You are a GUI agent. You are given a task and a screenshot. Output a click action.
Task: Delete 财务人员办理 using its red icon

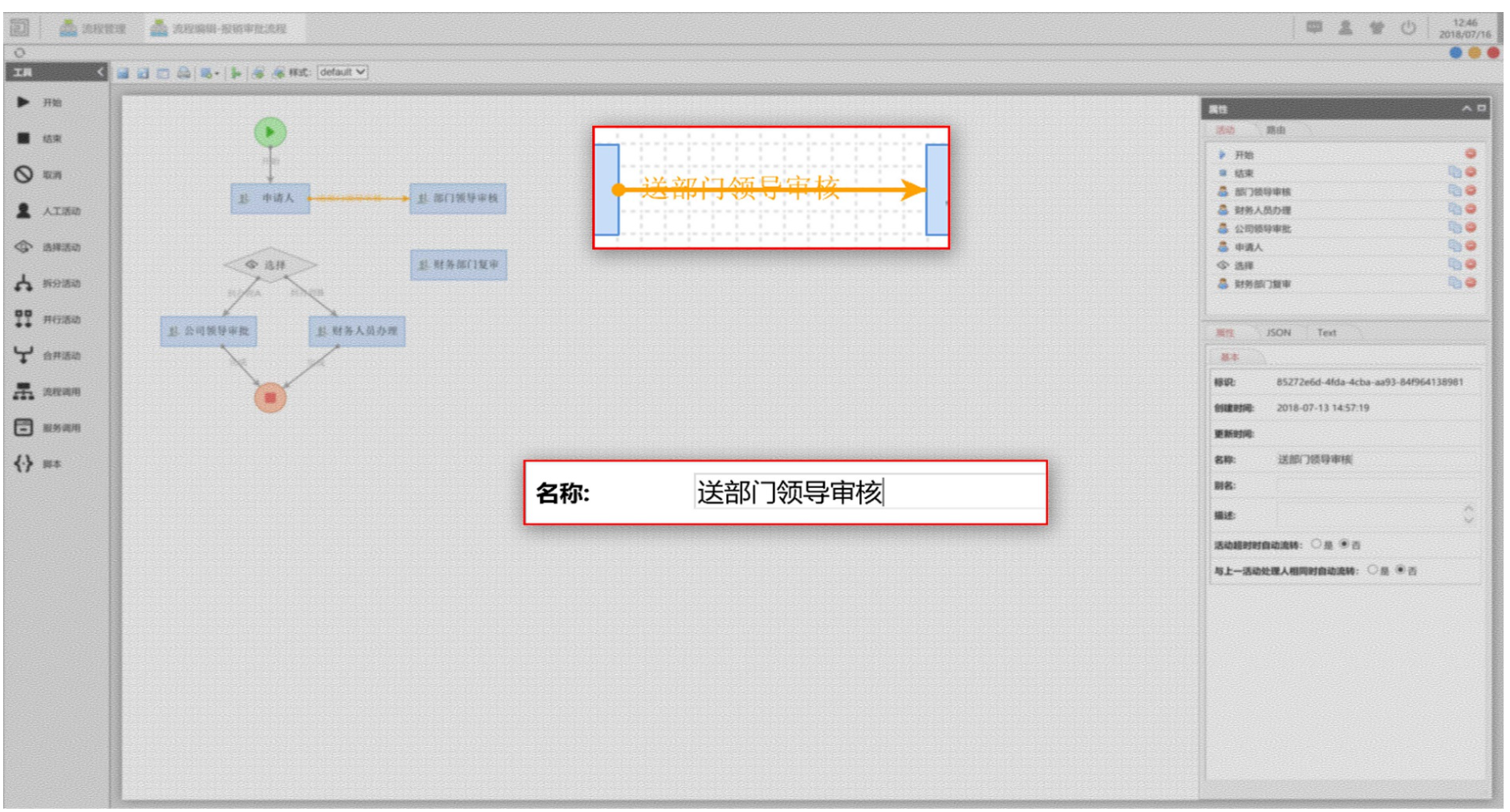(x=1471, y=209)
